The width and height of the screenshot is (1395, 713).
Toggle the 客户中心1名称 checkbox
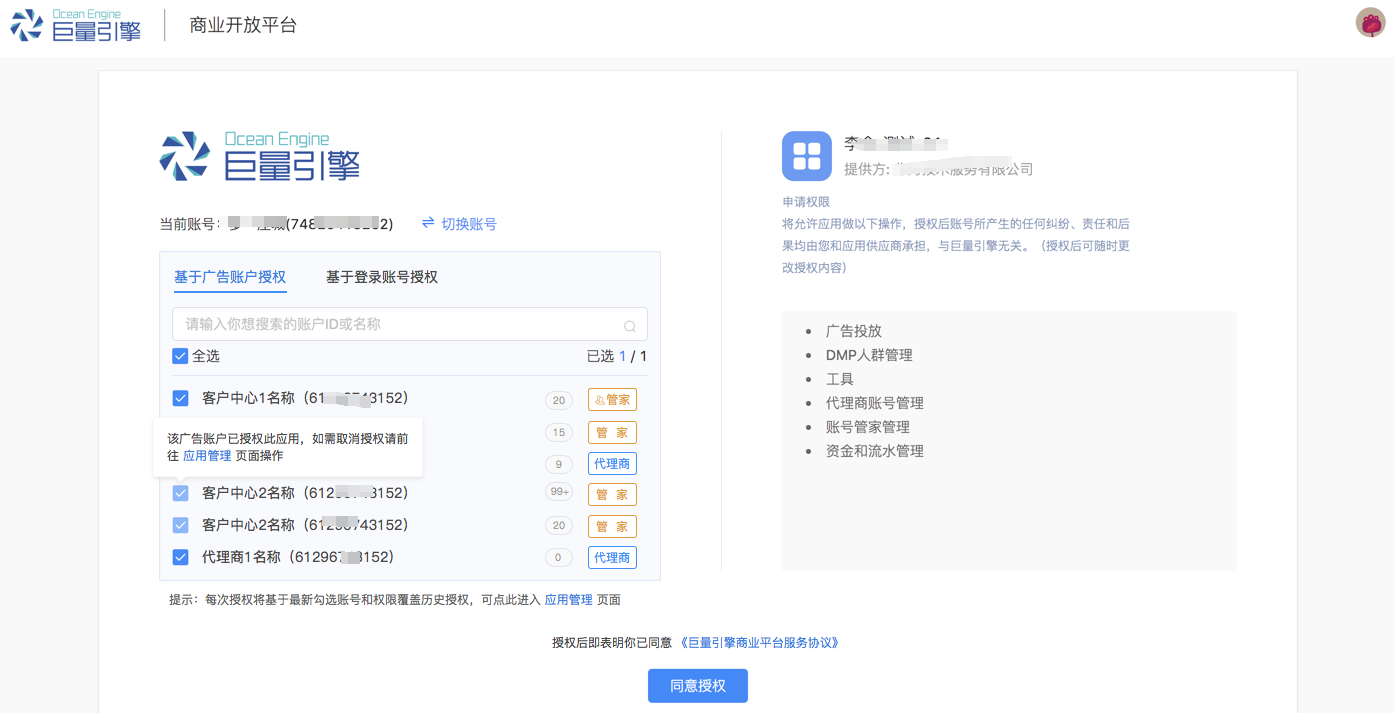(180, 398)
